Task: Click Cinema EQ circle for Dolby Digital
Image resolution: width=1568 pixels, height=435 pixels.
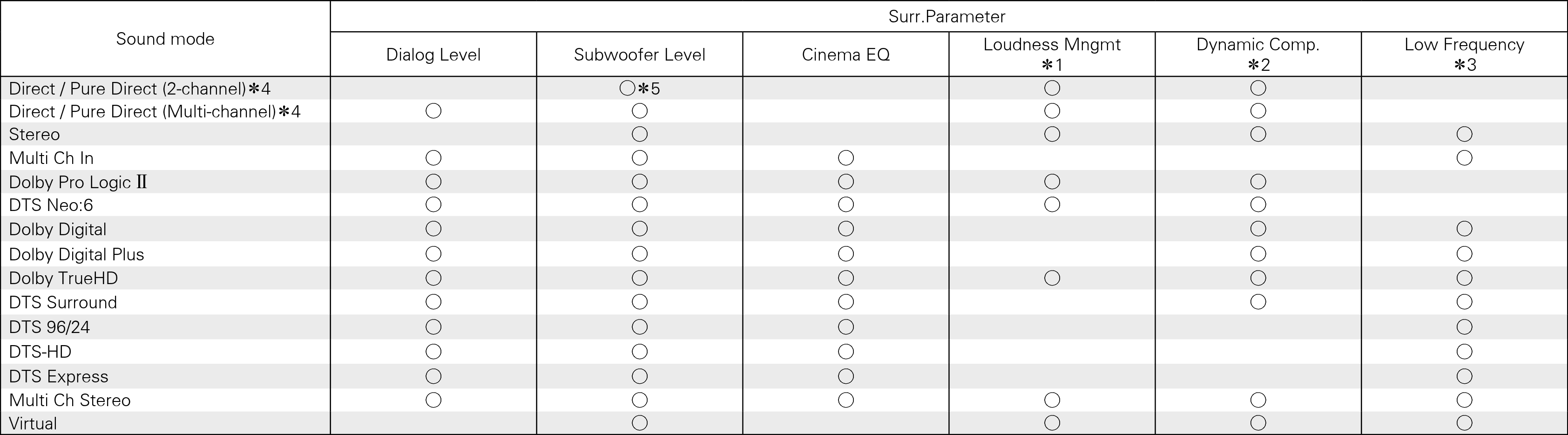Action: [x=846, y=229]
